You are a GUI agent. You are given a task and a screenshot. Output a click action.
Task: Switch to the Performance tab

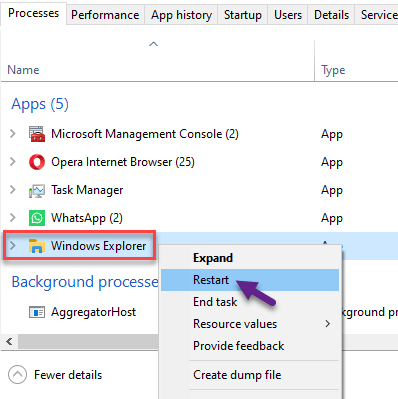(x=105, y=15)
